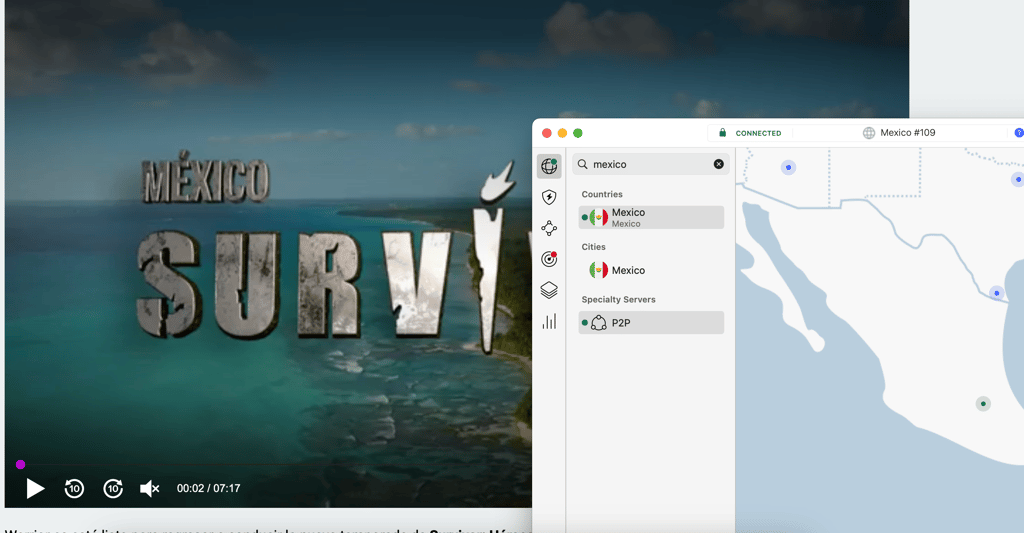Click the Mexico #109 server label
Screen dimensions: 1024x533
908,133
